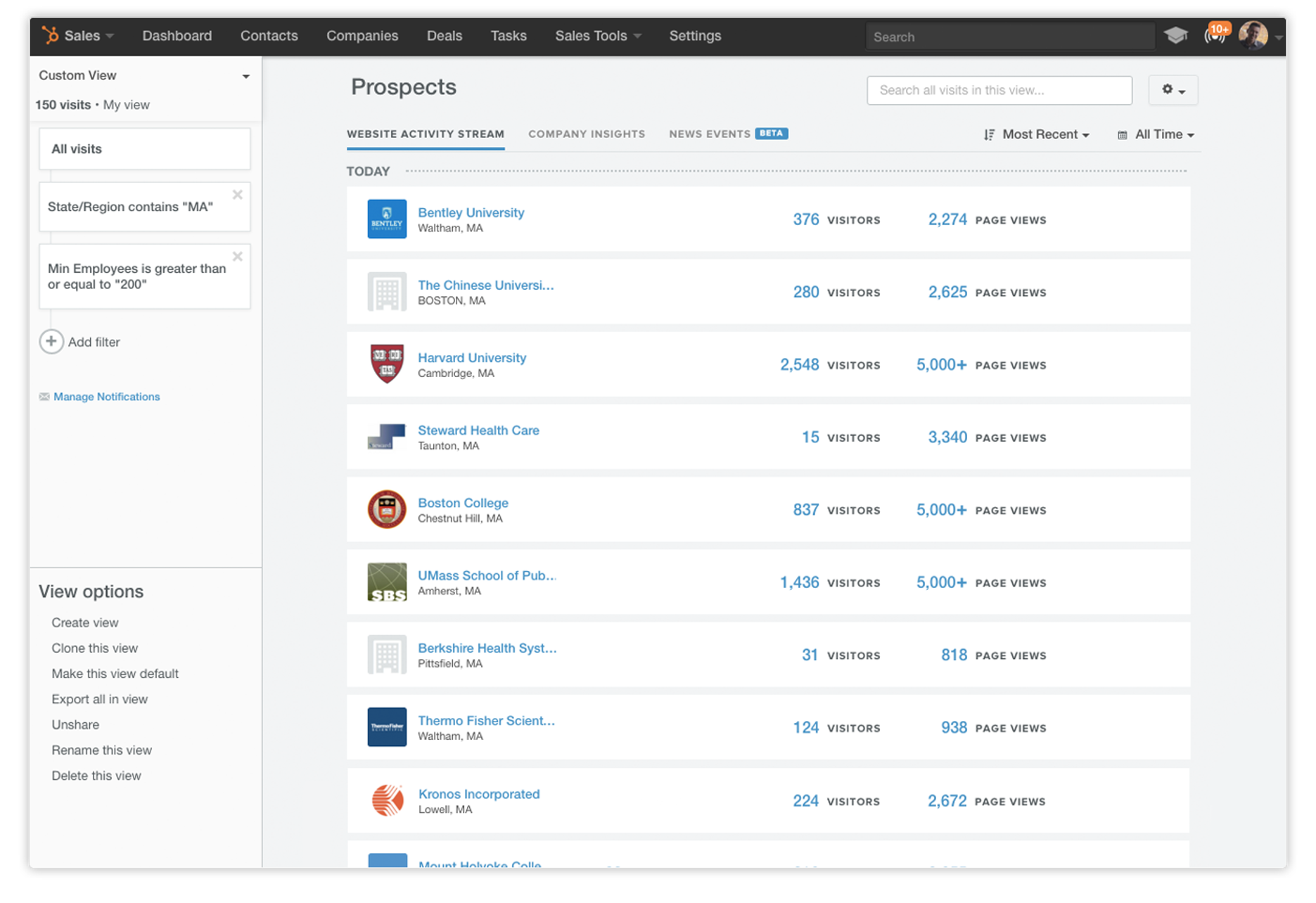Image resolution: width=1316 pixels, height=903 pixels.
Task: Click Unshare view option
Action: pos(75,724)
